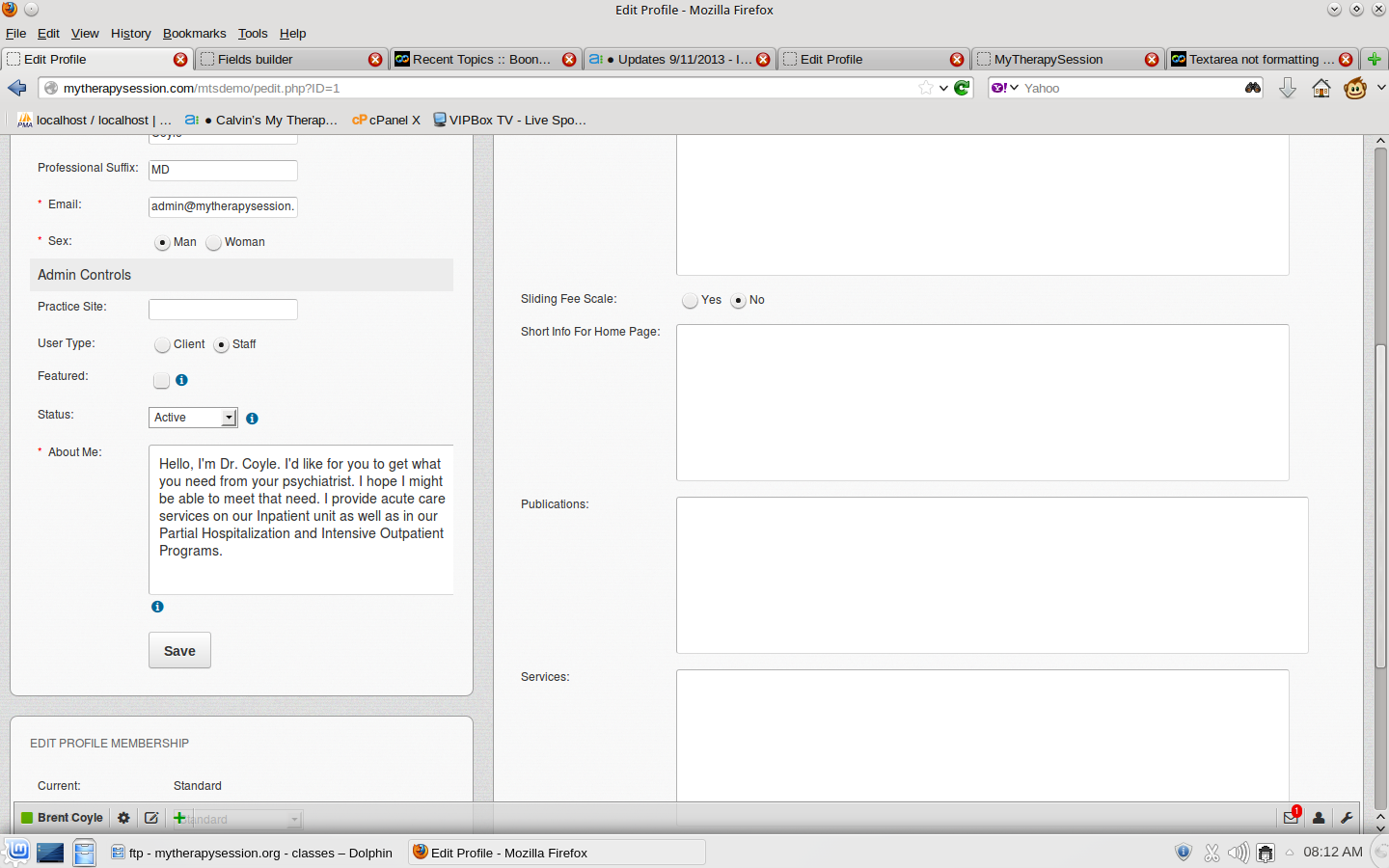This screenshot has width=1389, height=868.
Task: Click the reload page icon
Action: [962, 88]
